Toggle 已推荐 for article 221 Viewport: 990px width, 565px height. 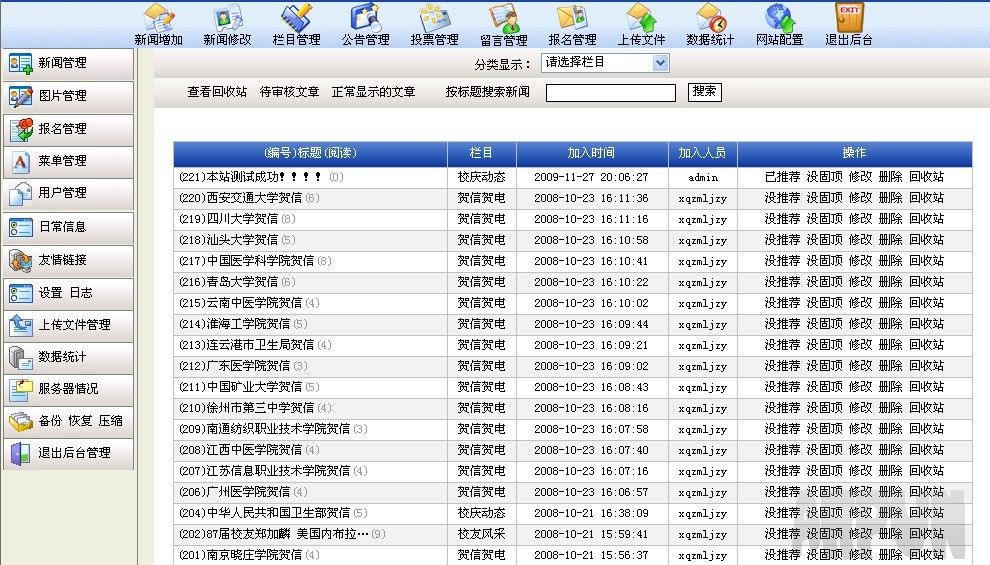782,177
